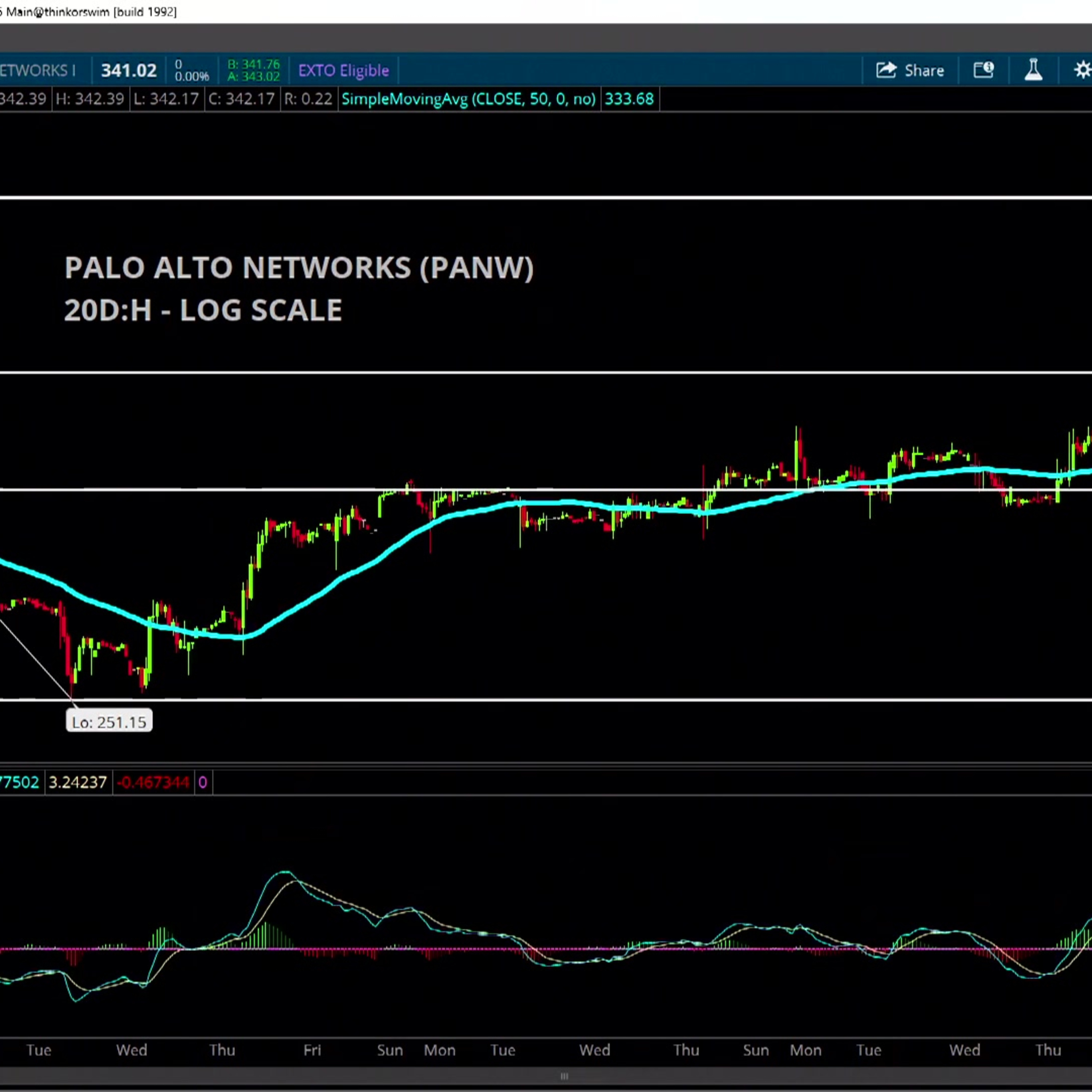
Task: Click the Lo: 251.15 price bubble
Action: click(x=109, y=722)
